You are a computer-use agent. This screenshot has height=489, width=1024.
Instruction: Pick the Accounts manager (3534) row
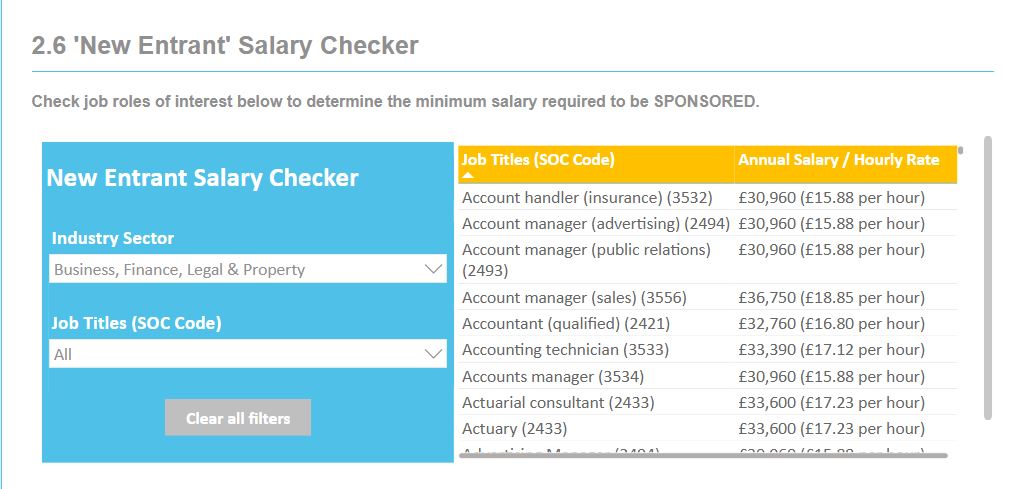552,376
